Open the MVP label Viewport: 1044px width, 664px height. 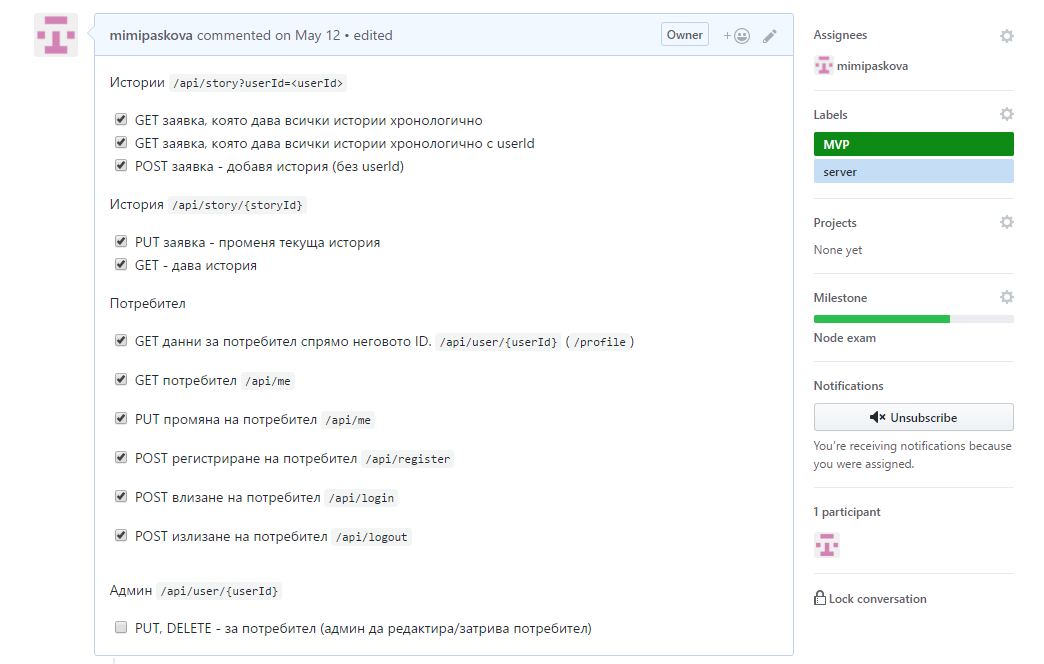click(x=913, y=144)
